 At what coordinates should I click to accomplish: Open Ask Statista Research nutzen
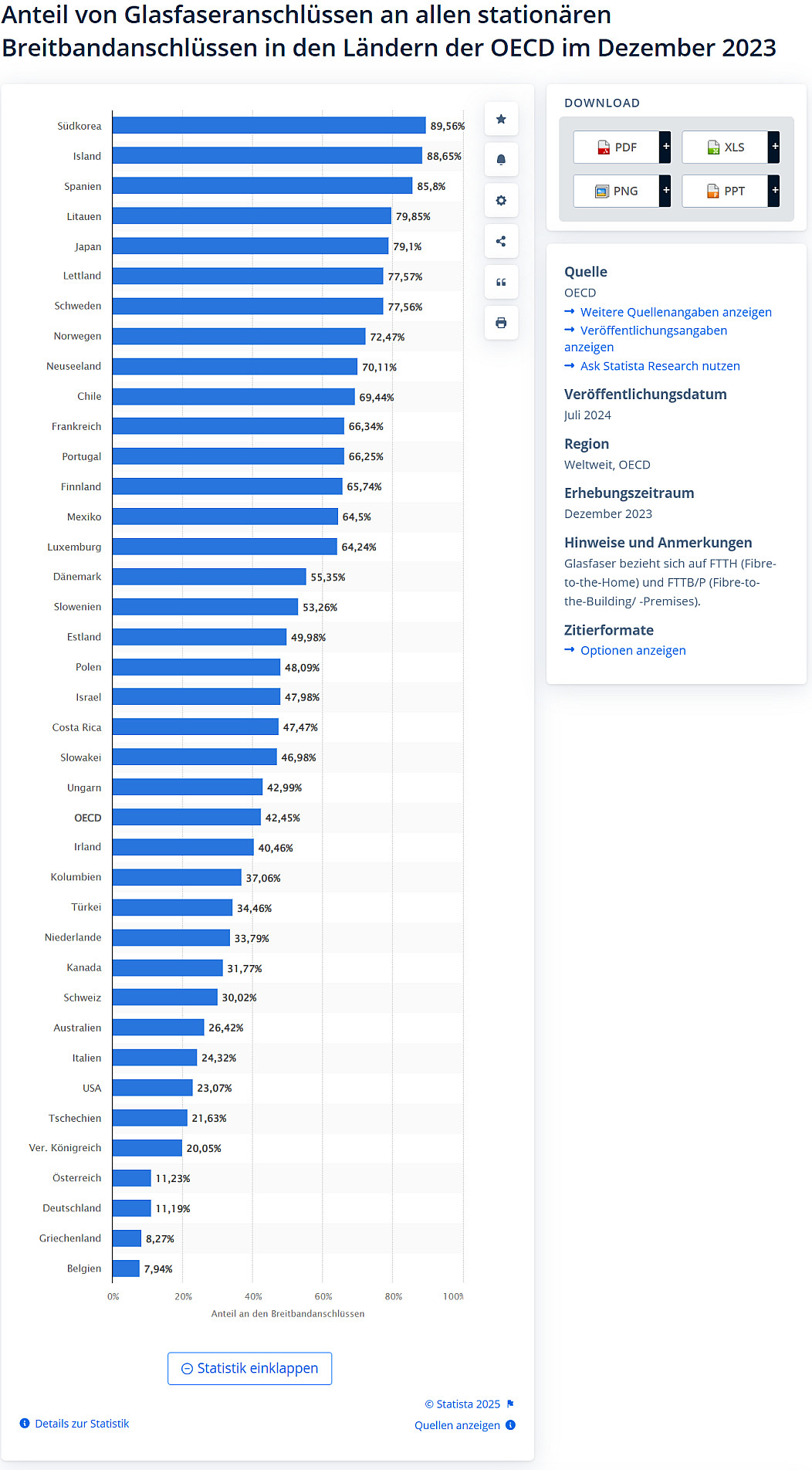click(659, 366)
